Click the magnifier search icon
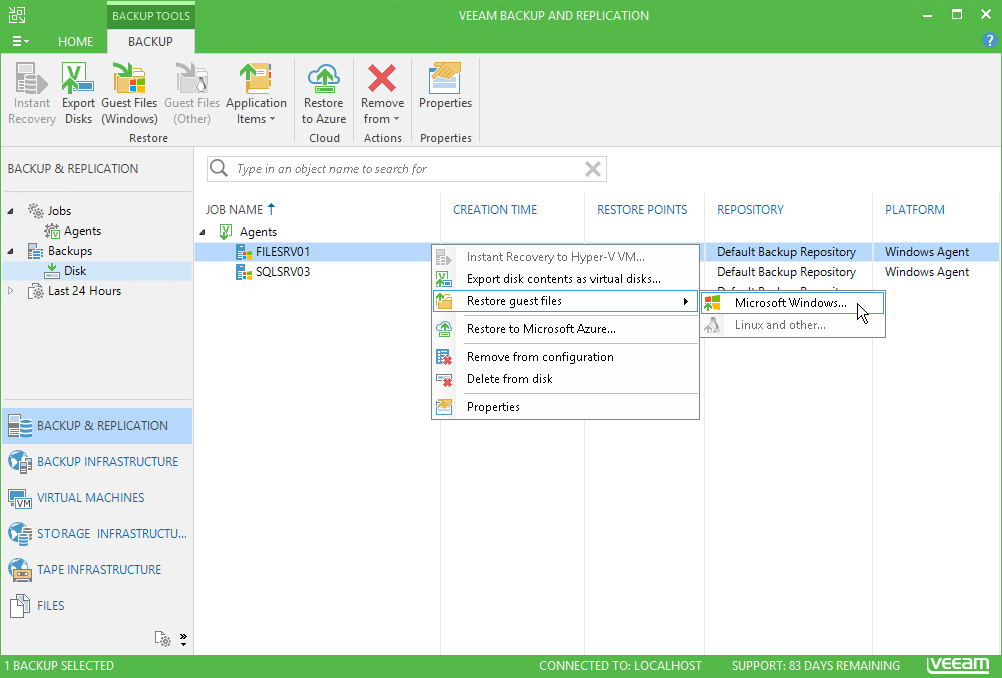Viewport: 1002px width, 678px height. [219, 168]
